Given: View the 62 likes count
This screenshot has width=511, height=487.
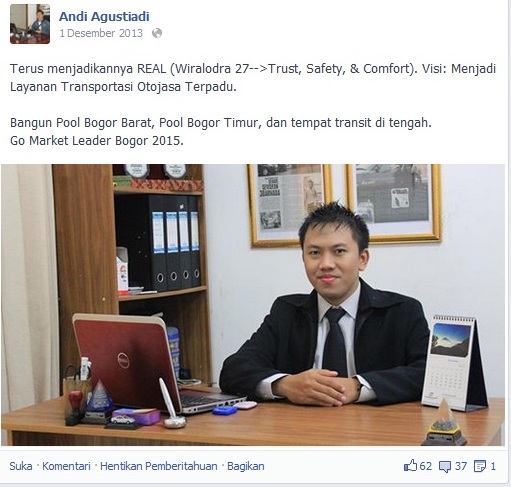Looking at the screenshot, I should tap(425, 466).
